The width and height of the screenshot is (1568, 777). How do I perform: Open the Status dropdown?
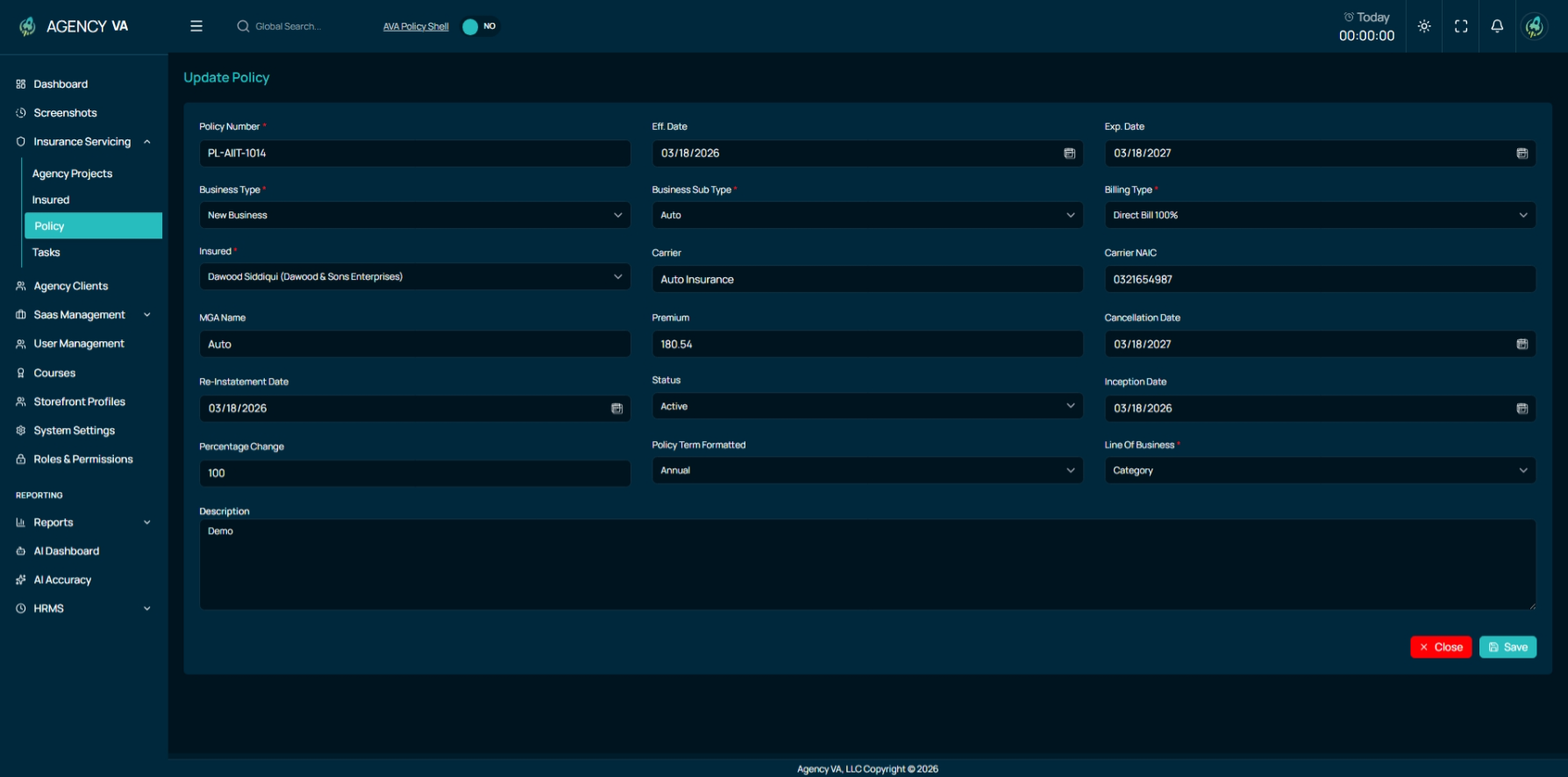867,406
